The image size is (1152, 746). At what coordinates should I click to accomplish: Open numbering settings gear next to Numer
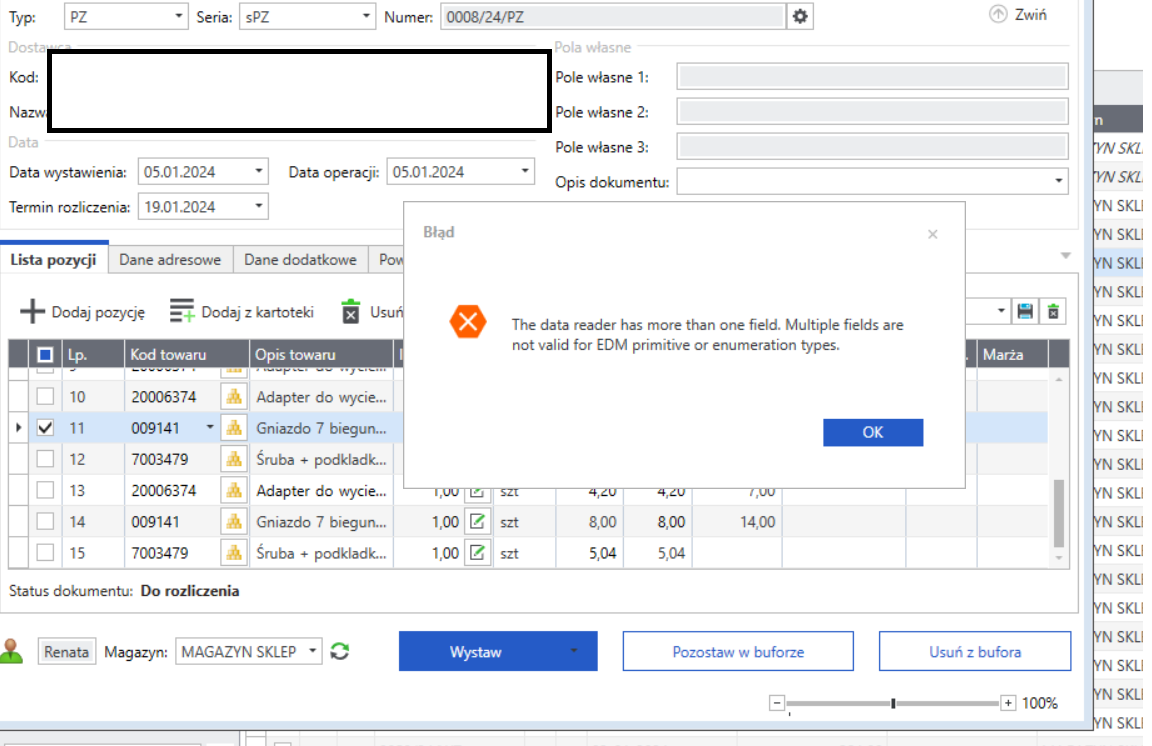tap(799, 17)
